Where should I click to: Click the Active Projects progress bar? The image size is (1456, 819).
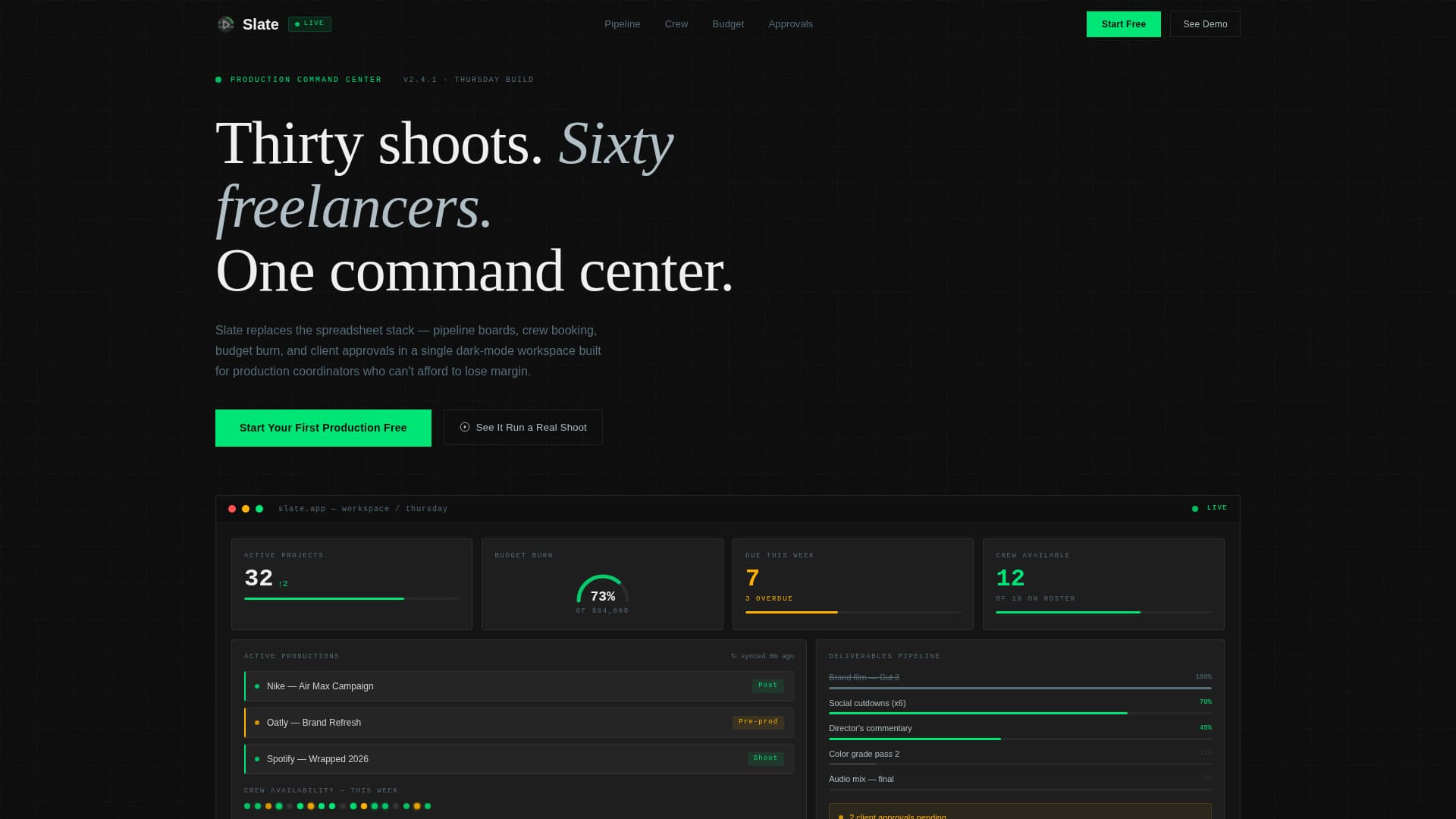[352, 599]
